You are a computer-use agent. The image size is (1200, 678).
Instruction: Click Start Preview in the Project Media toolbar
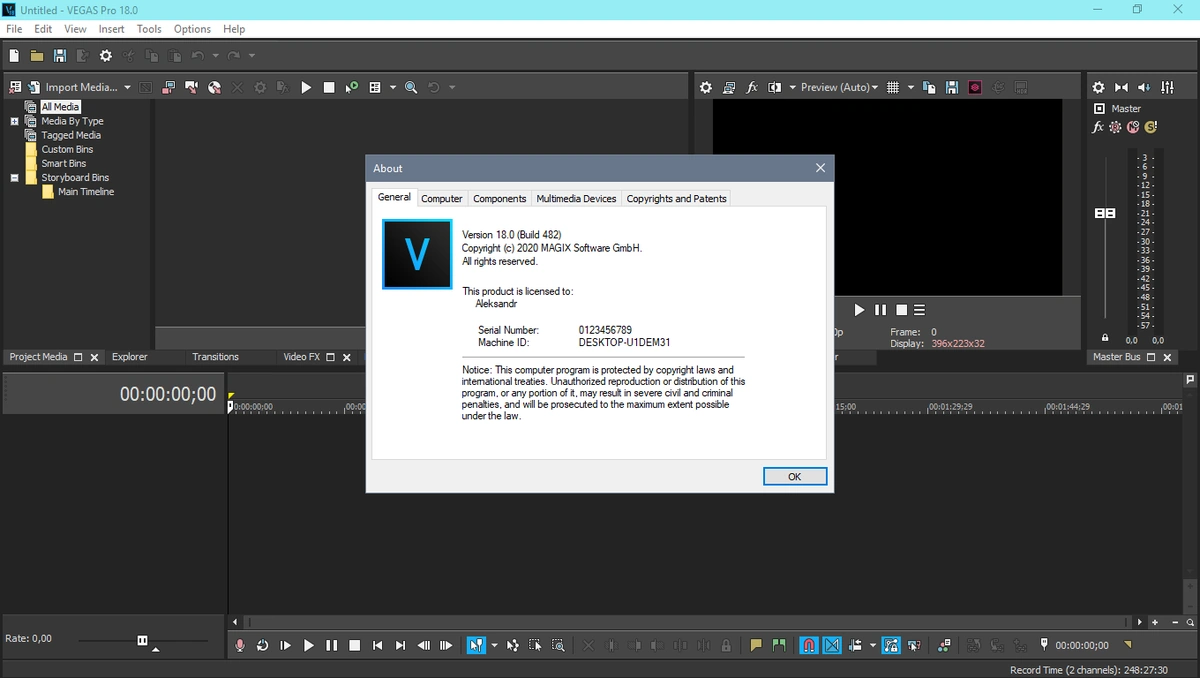click(x=306, y=87)
